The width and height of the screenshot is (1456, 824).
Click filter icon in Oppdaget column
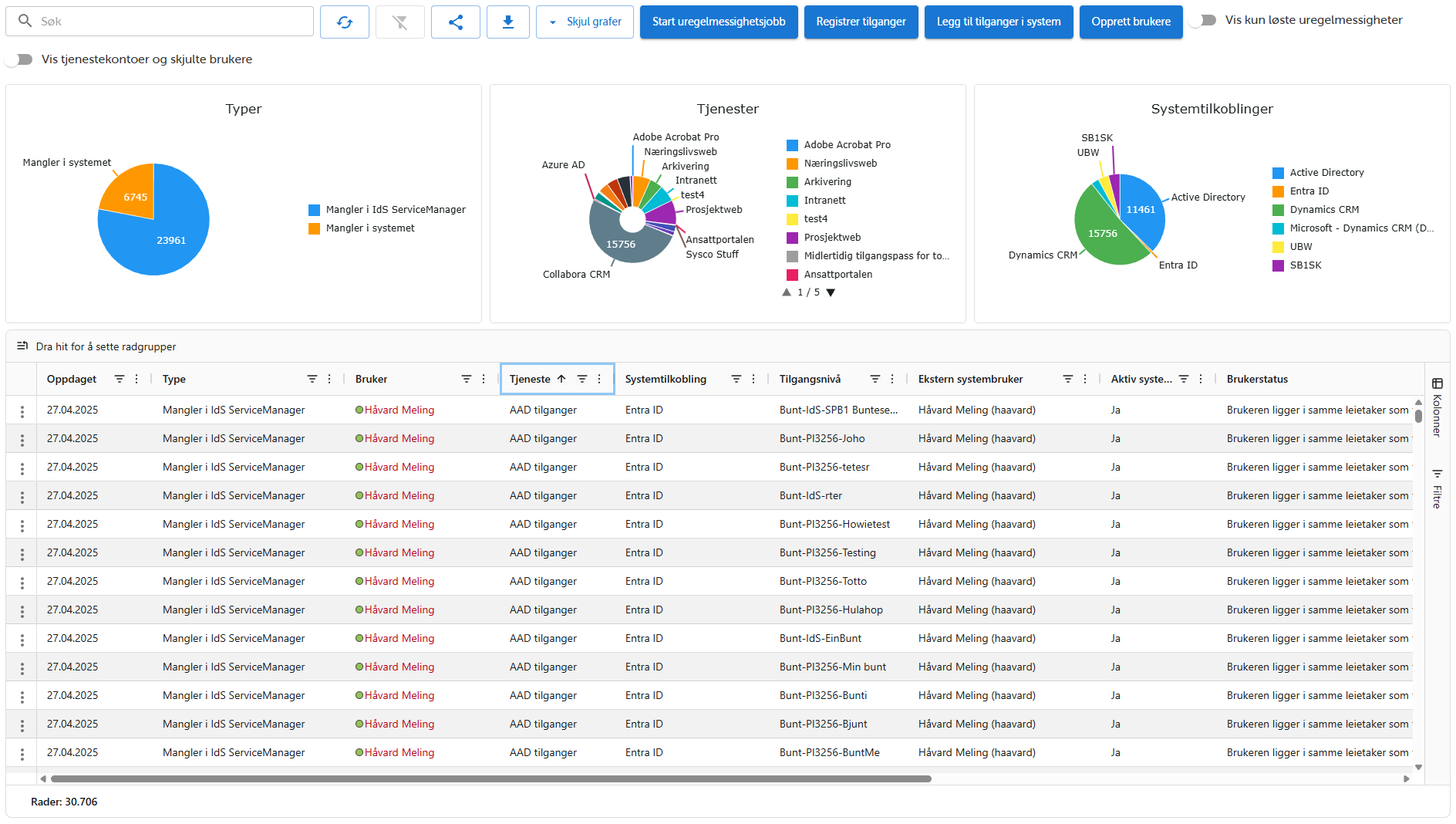(x=119, y=379)
